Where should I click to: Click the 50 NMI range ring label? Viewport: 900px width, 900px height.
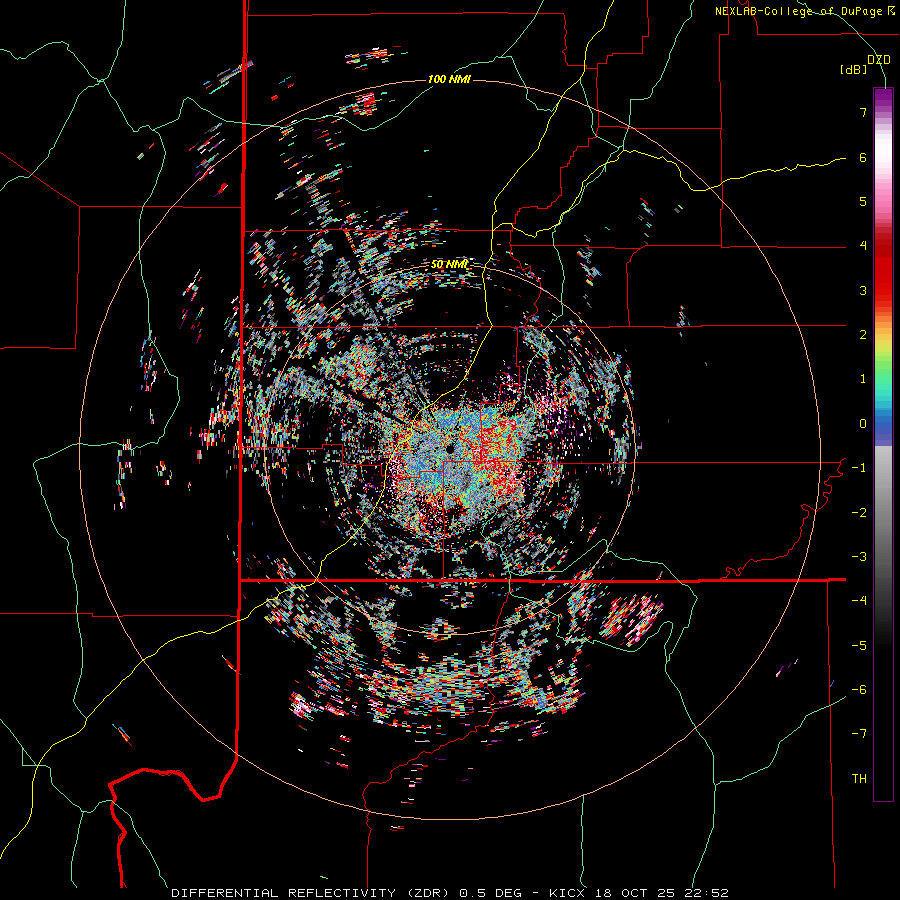(x=449, y=264)
